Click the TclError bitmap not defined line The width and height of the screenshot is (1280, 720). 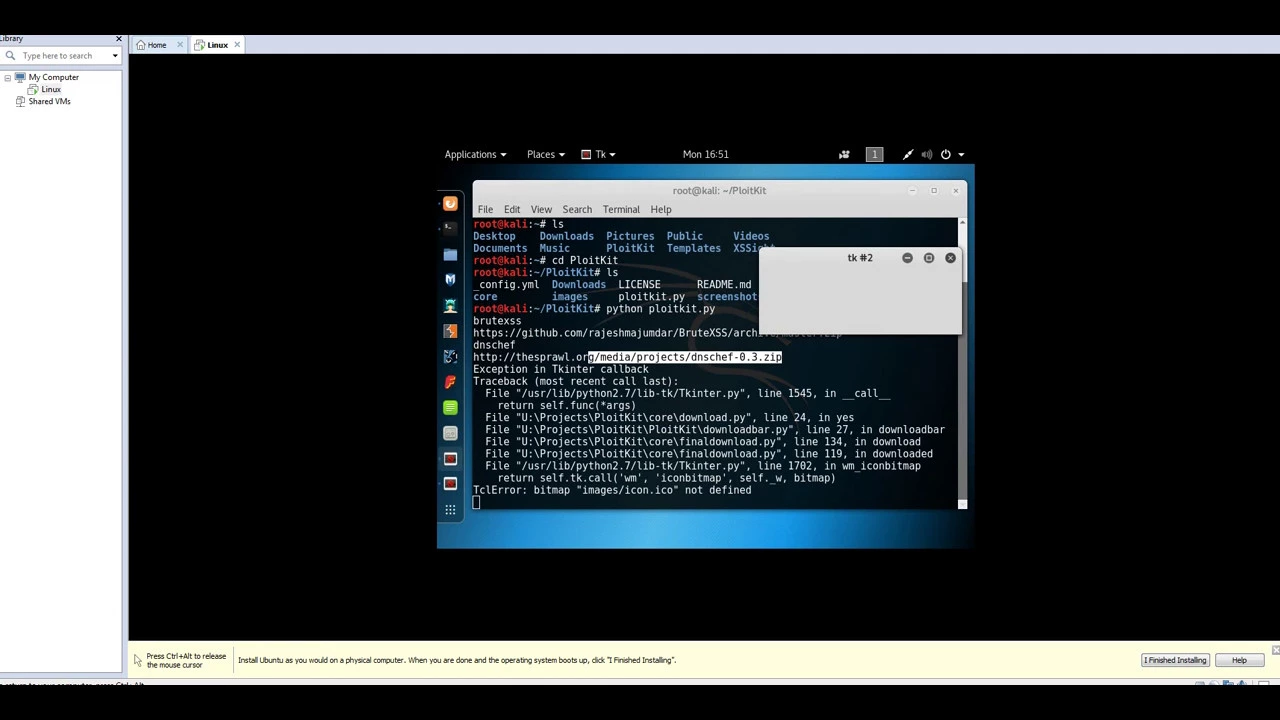612,490
